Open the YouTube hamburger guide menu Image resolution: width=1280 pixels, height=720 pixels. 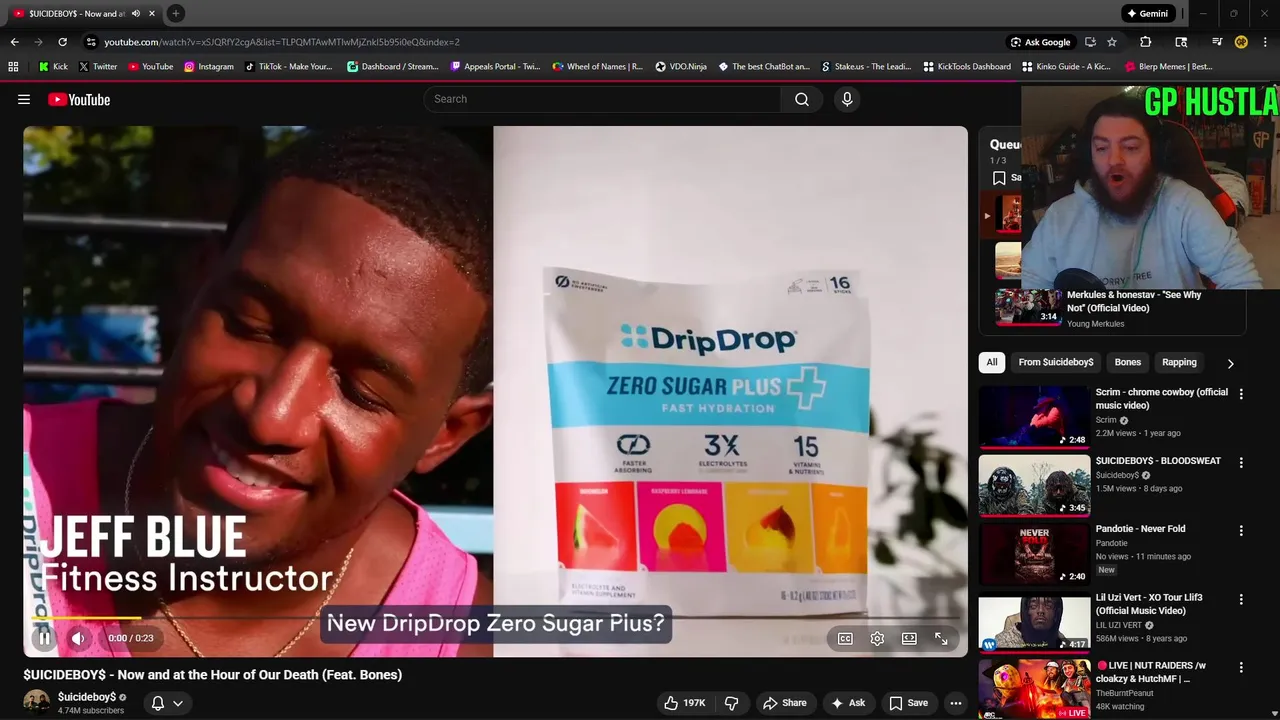coord(24,99)
